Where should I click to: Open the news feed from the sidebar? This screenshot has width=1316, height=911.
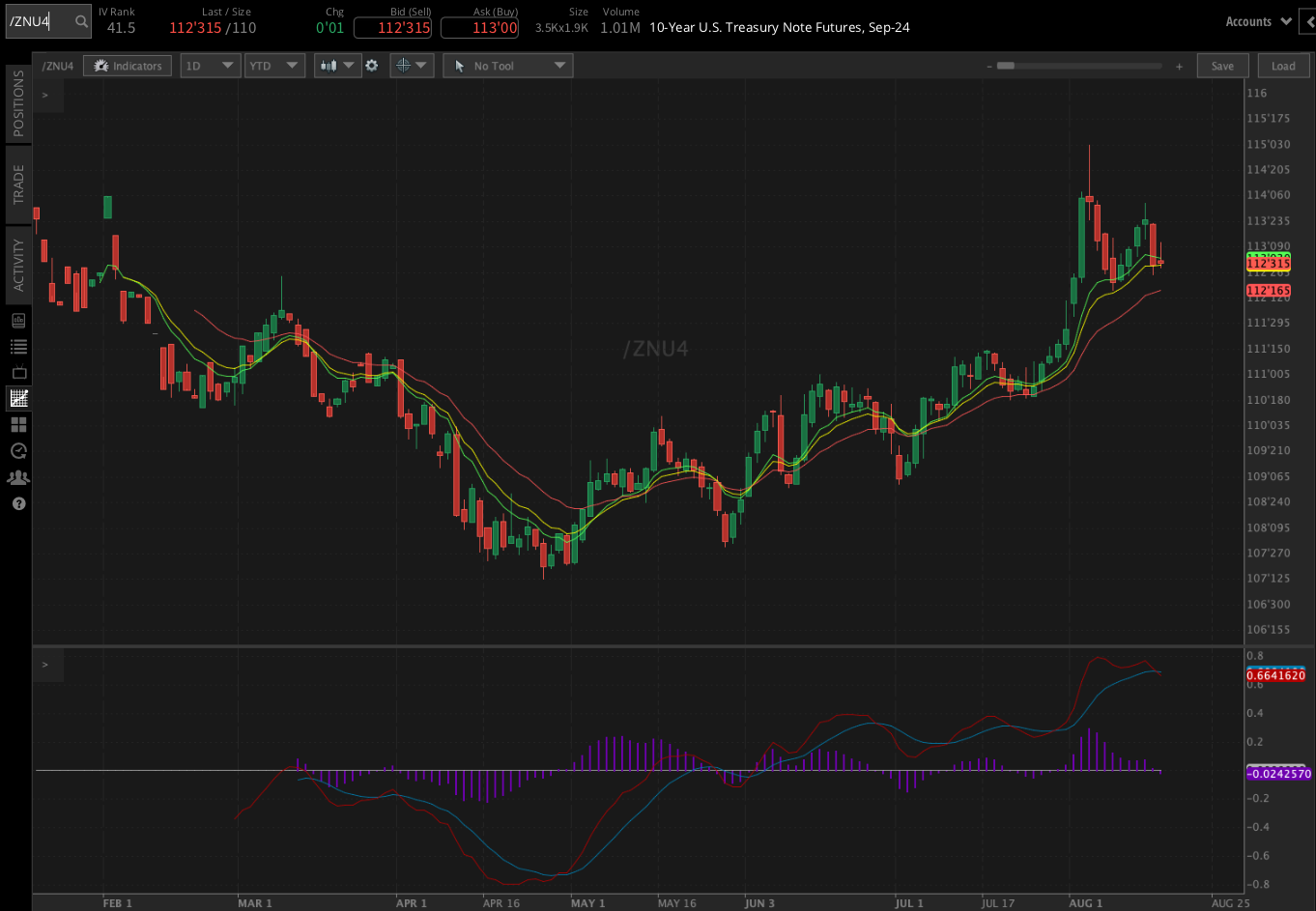click(x=17, y=320)
